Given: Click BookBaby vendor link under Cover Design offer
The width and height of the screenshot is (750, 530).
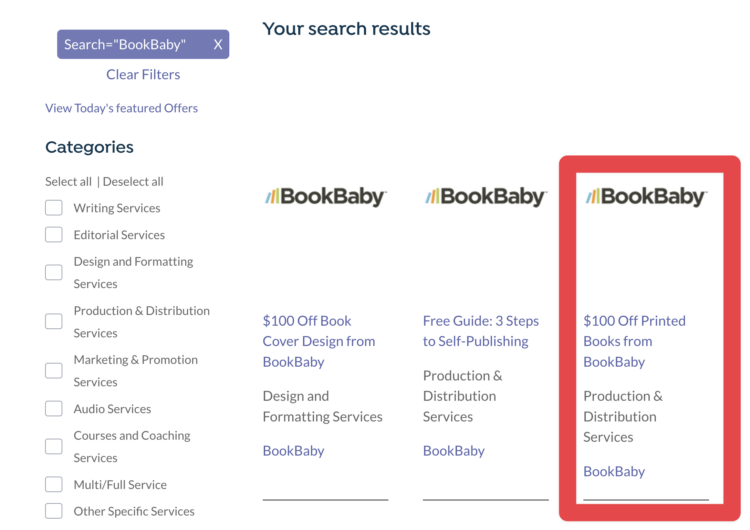Looking at the screenshot, I should [293, 451].
